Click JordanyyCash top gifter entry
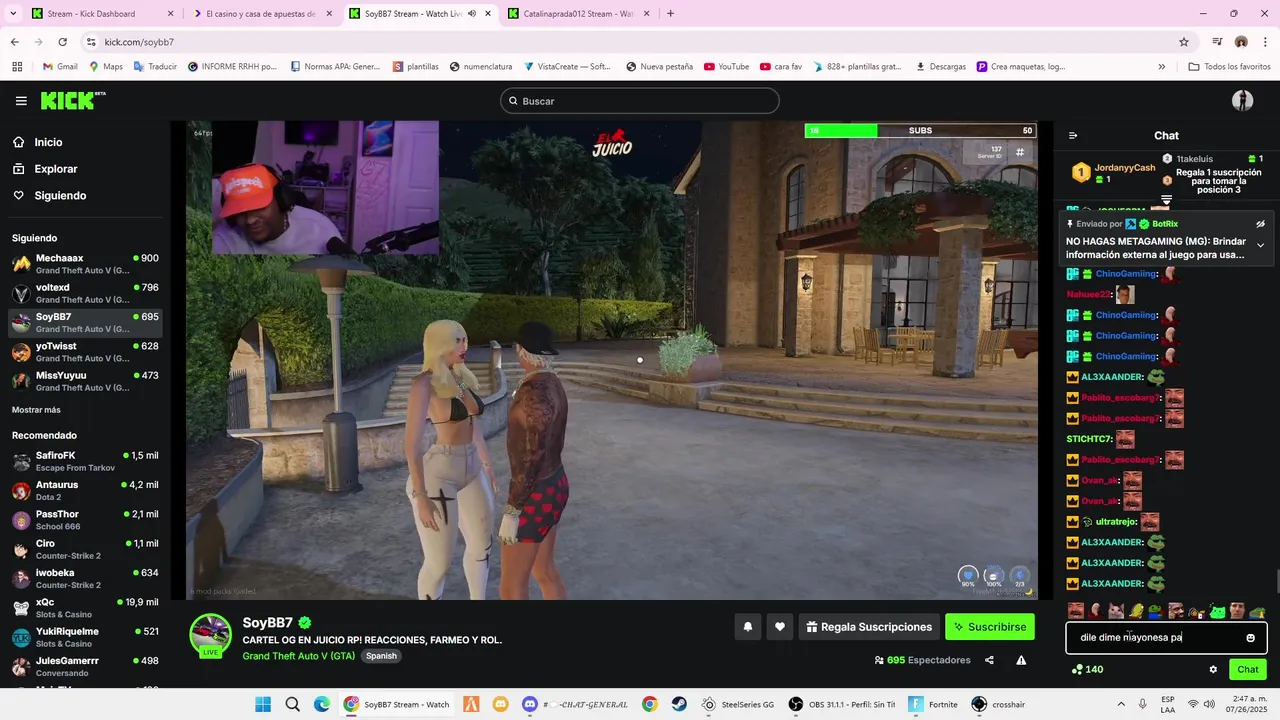This screenshot has width=1280, height=720. [1113, 173]
